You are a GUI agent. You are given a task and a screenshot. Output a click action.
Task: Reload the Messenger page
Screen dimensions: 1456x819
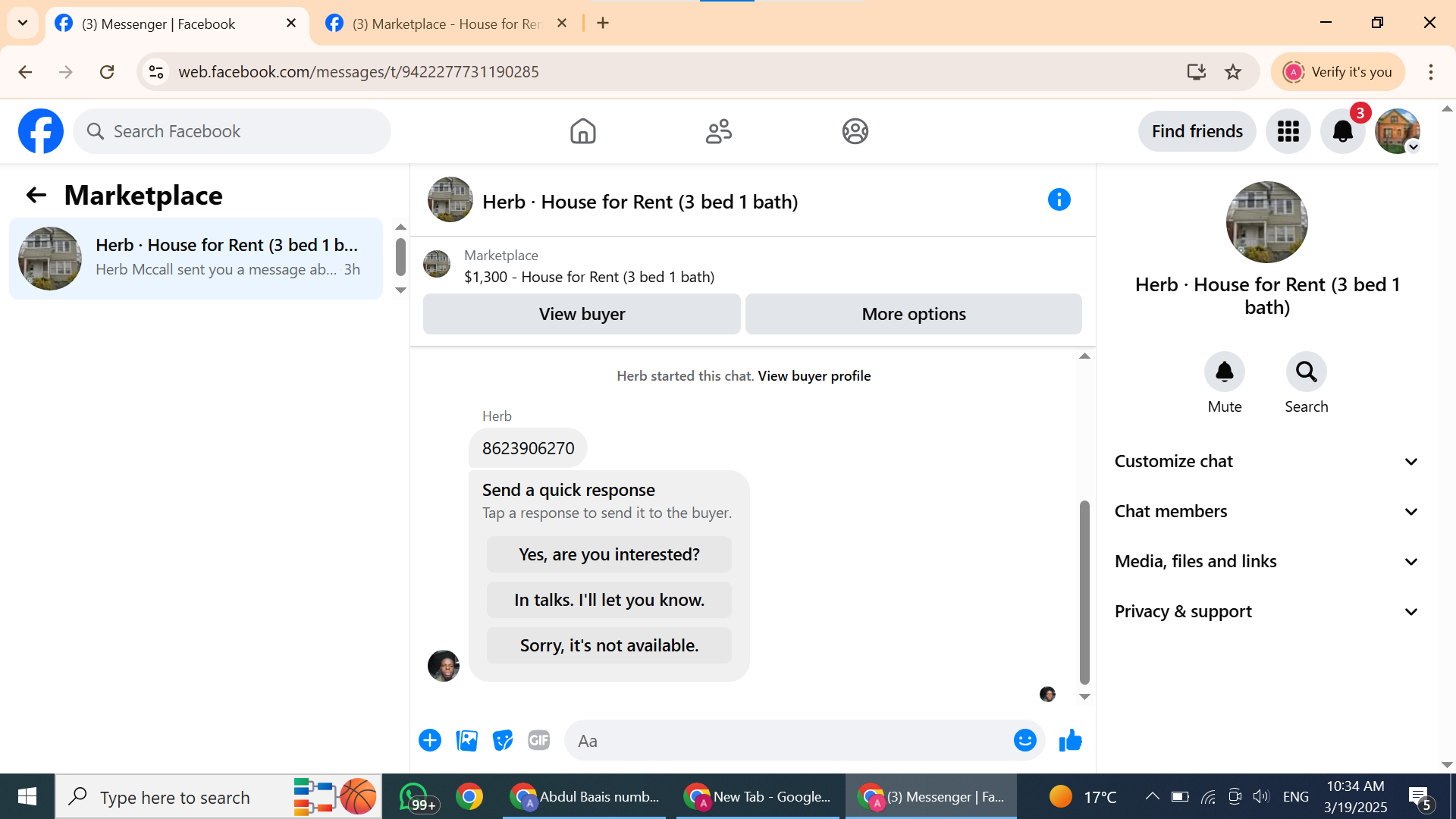[x=107, y=72]
